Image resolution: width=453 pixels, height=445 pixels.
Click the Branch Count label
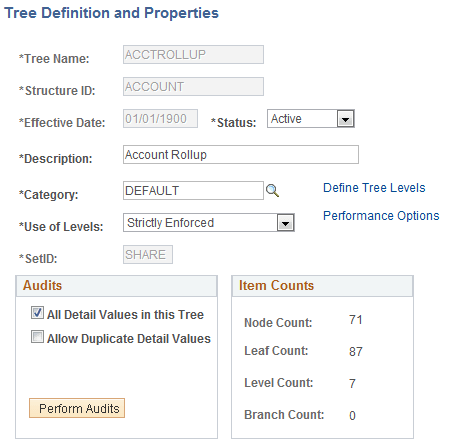[284, 415]
